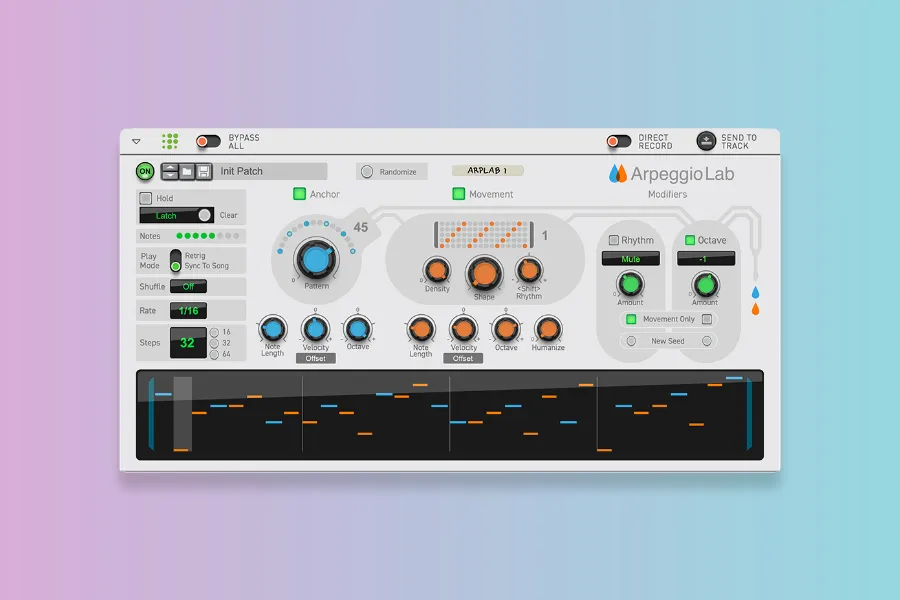Click the orange Shape knob
The height and width of the screenshot is (600, 900).
[x=484, y=272]
